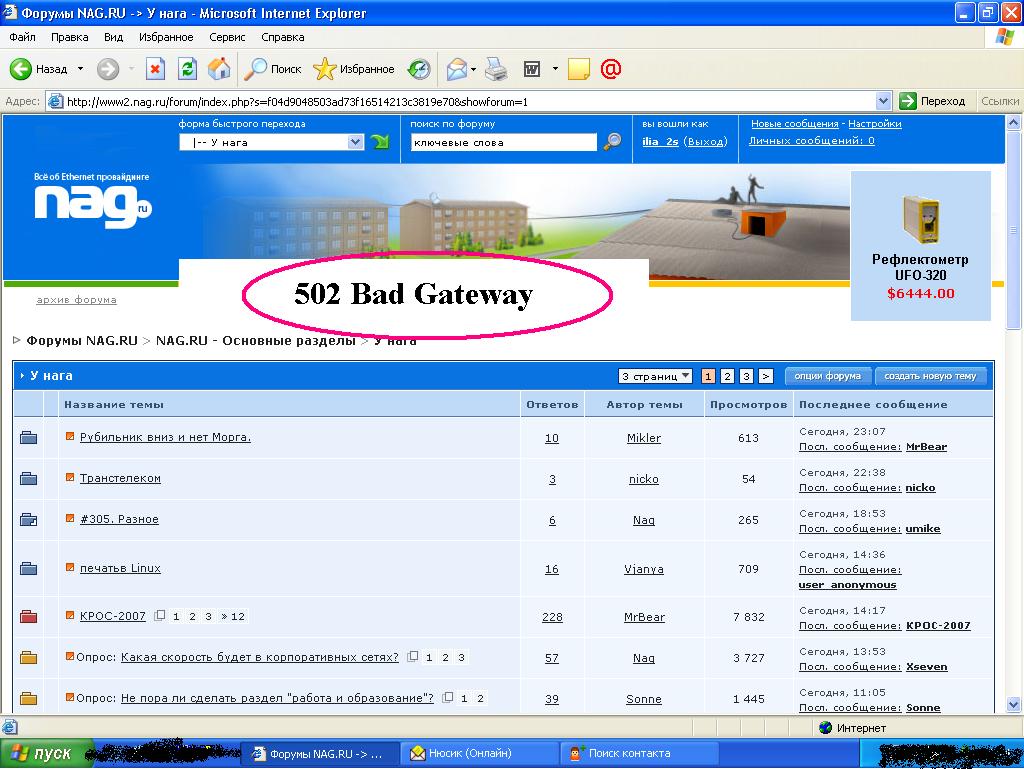Click the Edit with Word icon
Image resolution: width=1024 pixels, height=769 pixels.
(x=532, y=69)
